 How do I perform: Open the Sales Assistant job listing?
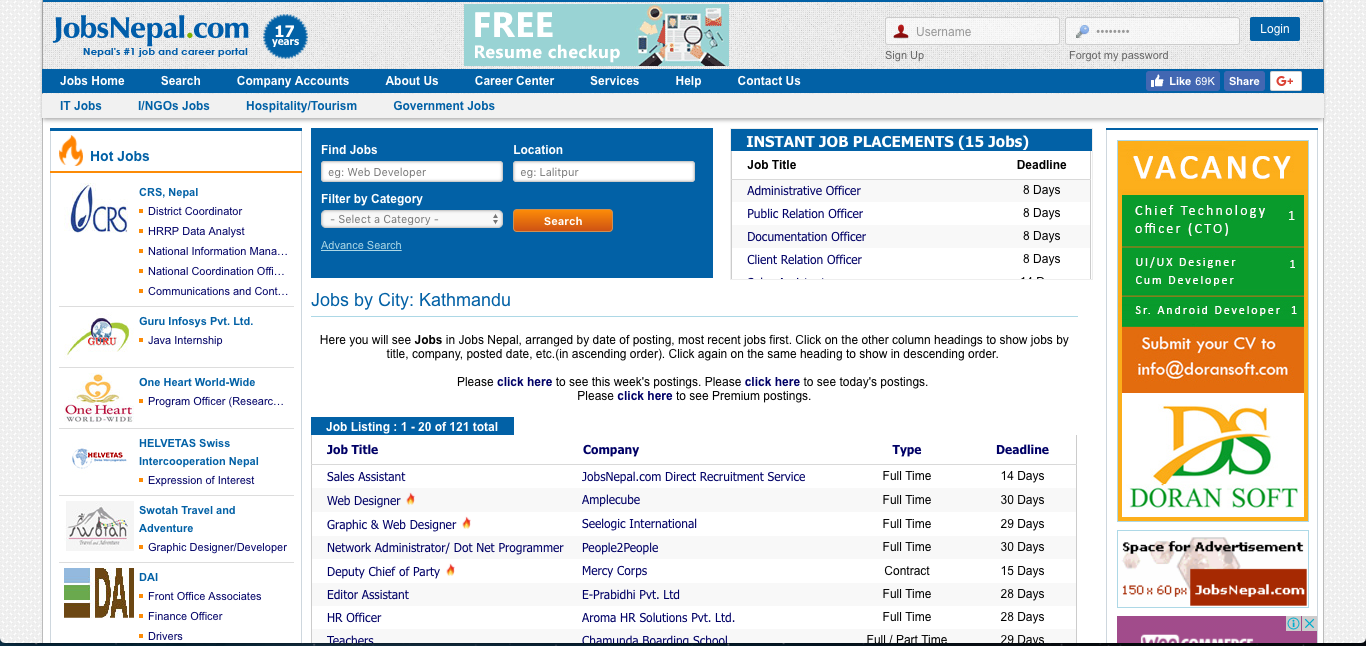coord(366,477)
